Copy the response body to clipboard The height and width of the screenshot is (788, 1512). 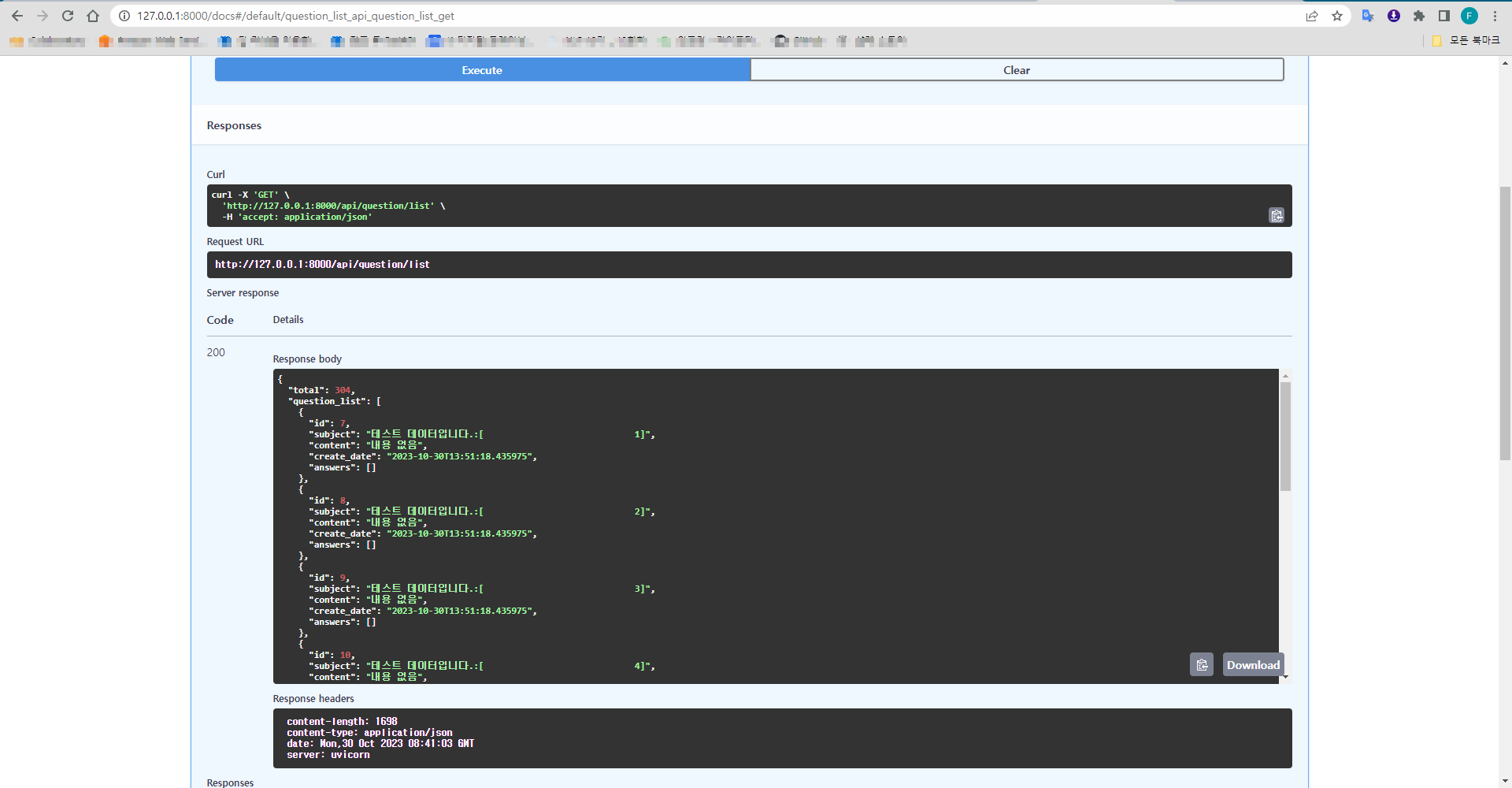pos(1202,665)
